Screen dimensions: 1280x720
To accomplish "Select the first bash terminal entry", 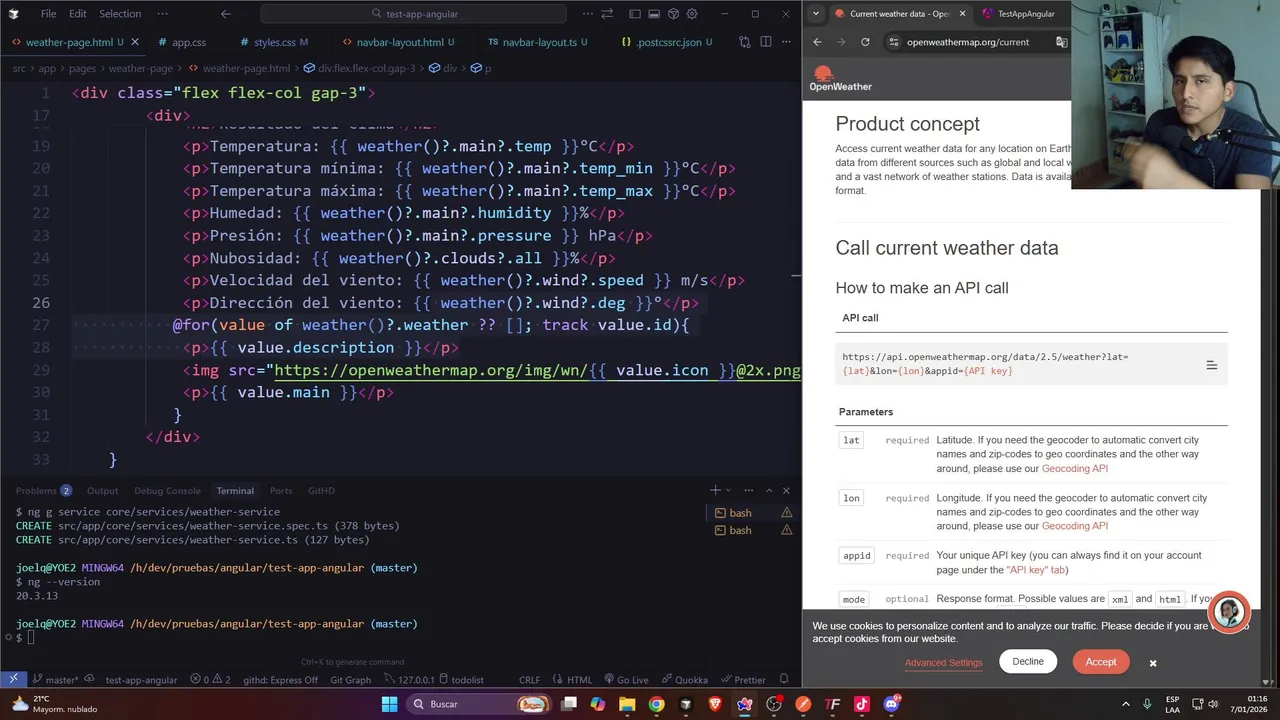I will pos(753,513).
